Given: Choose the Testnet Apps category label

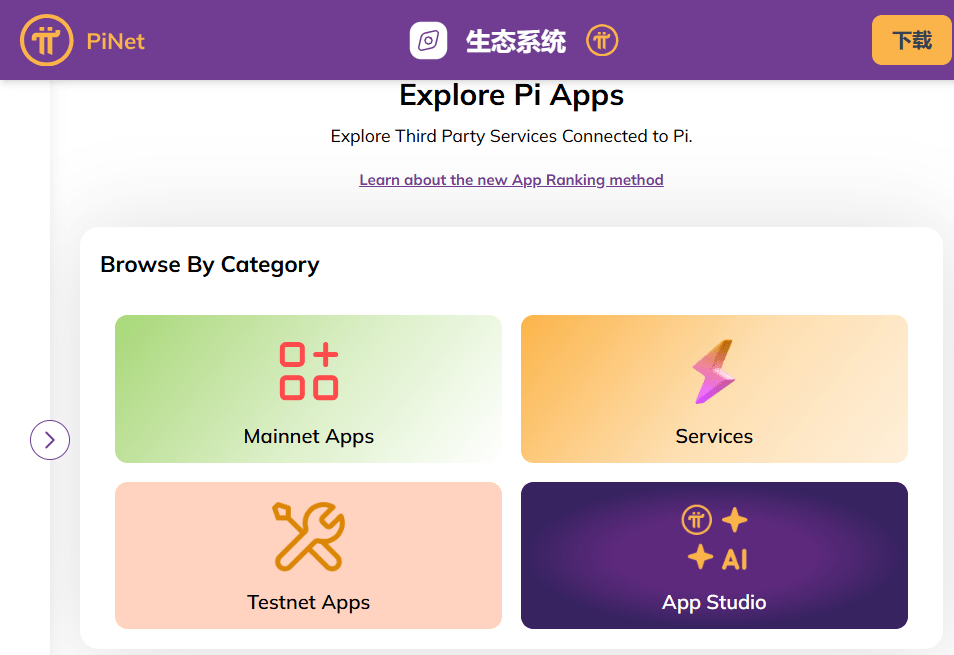Looking at the screenshot, I should (308, 603).
